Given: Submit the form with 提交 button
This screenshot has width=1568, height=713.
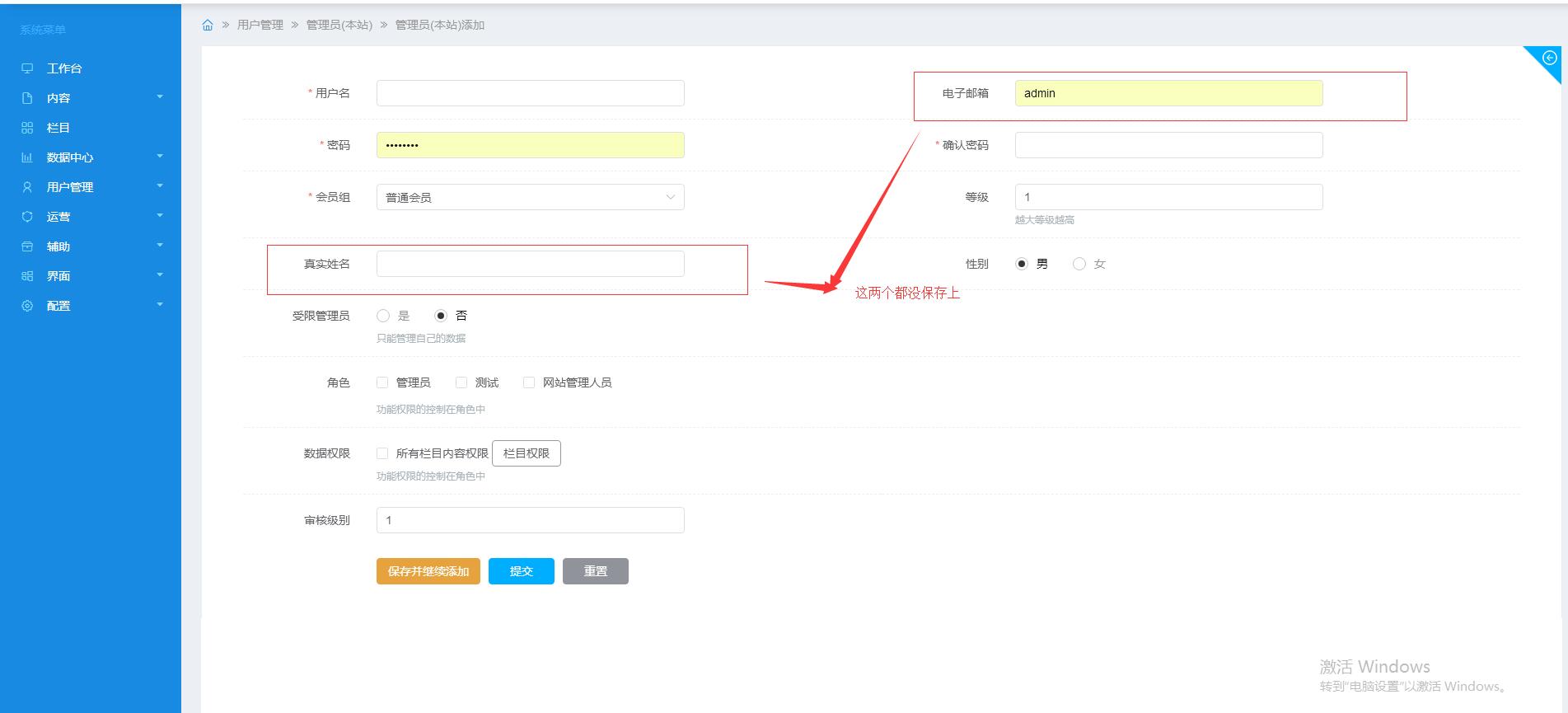Looking at the screenshot, I should point(522,571).
